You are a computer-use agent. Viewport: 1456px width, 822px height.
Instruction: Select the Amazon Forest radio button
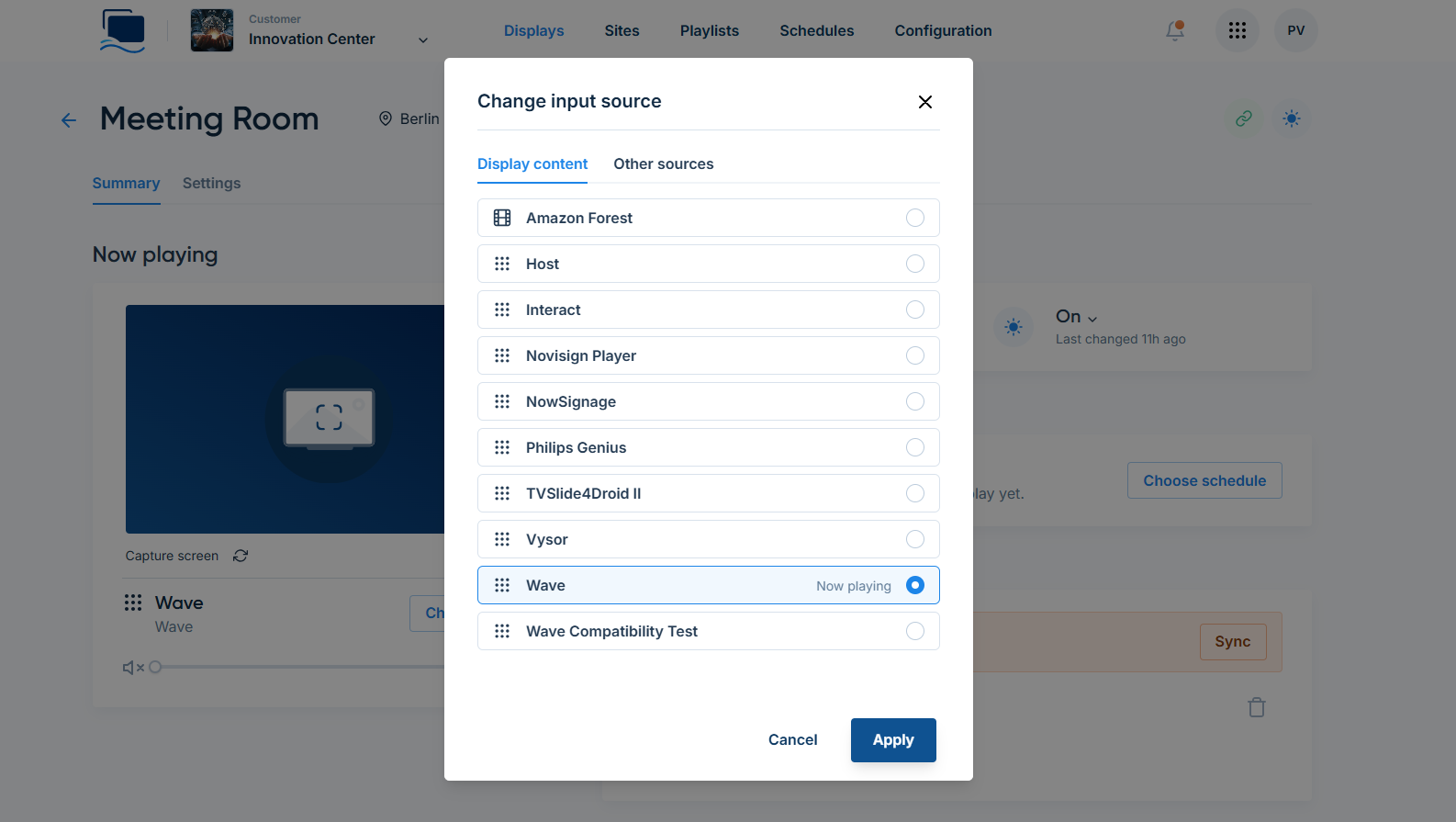(x=915, y=218)
